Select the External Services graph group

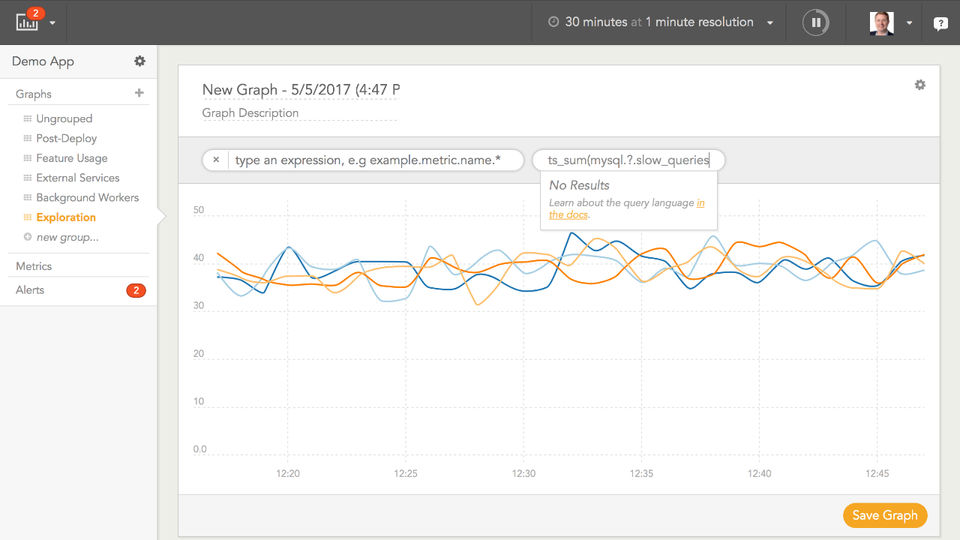tap(78, 178)
